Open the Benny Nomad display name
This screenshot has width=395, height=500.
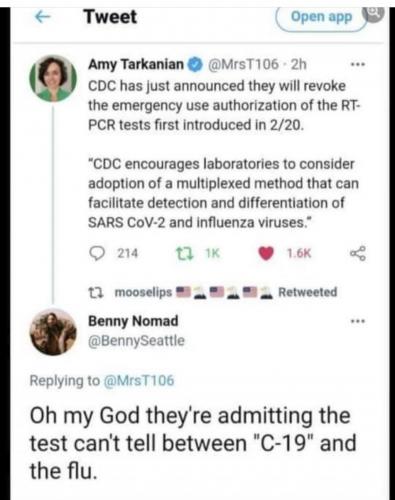[x=133, y=321]
